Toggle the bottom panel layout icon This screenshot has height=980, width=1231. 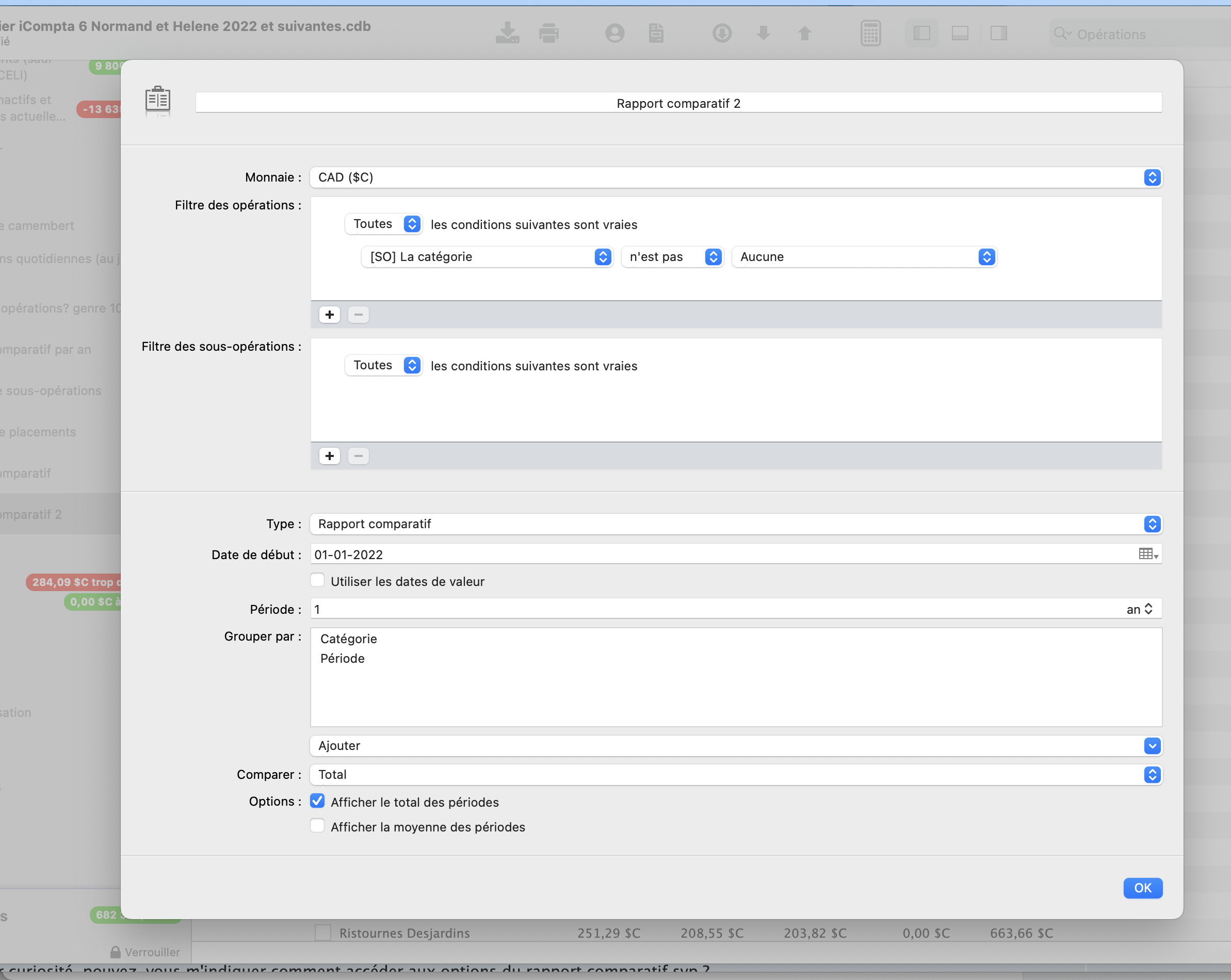(960, 33)
